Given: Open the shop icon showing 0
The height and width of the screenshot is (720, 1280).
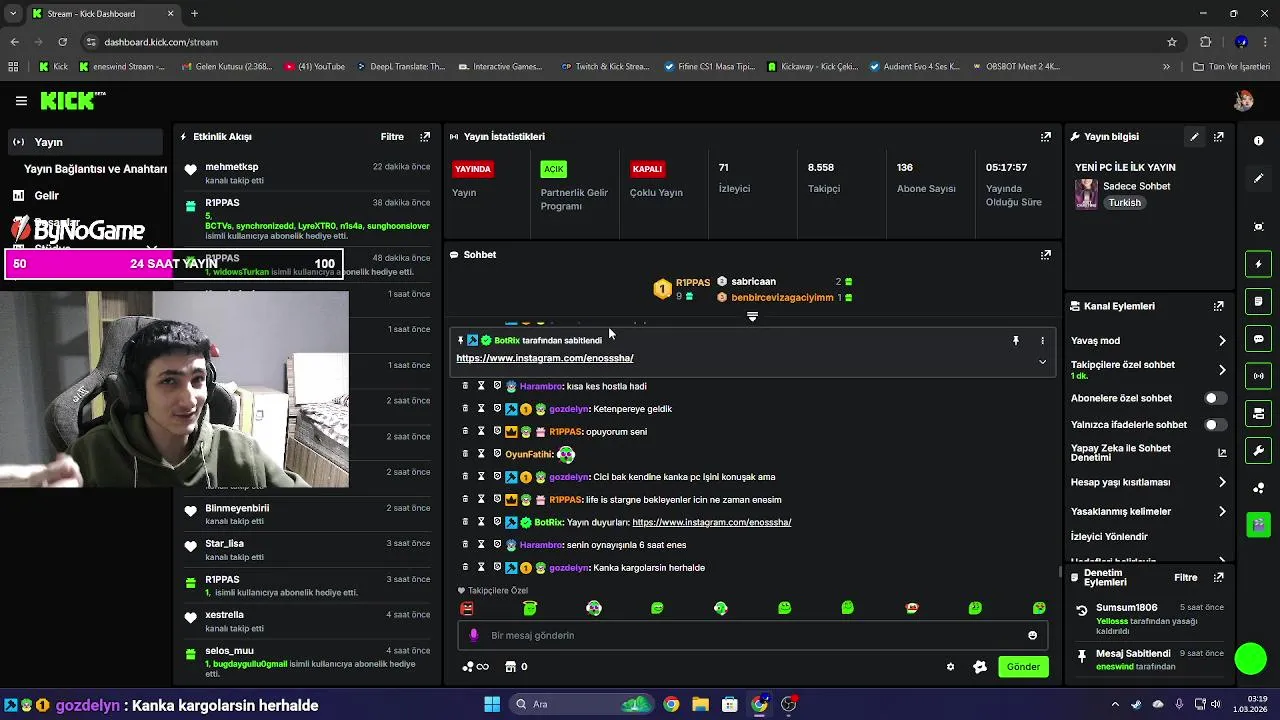Looking at the screenshot, I should point(516,667).
